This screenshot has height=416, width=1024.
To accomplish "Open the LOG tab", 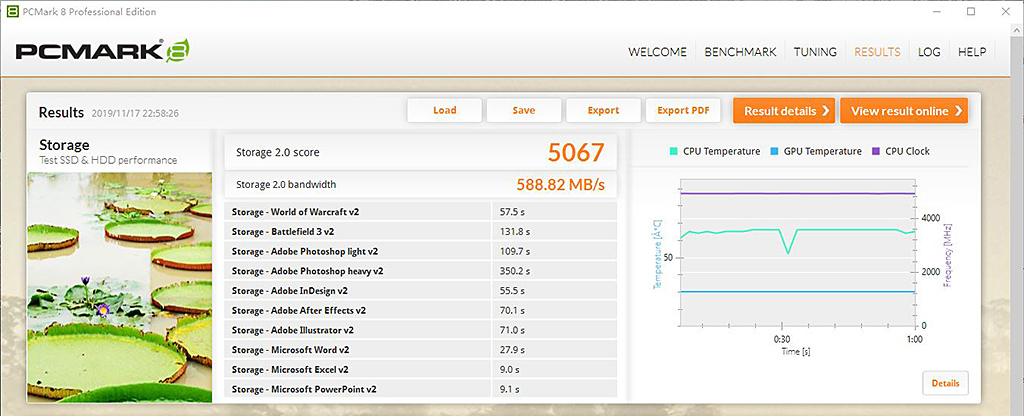I will [x=929, y=52].
